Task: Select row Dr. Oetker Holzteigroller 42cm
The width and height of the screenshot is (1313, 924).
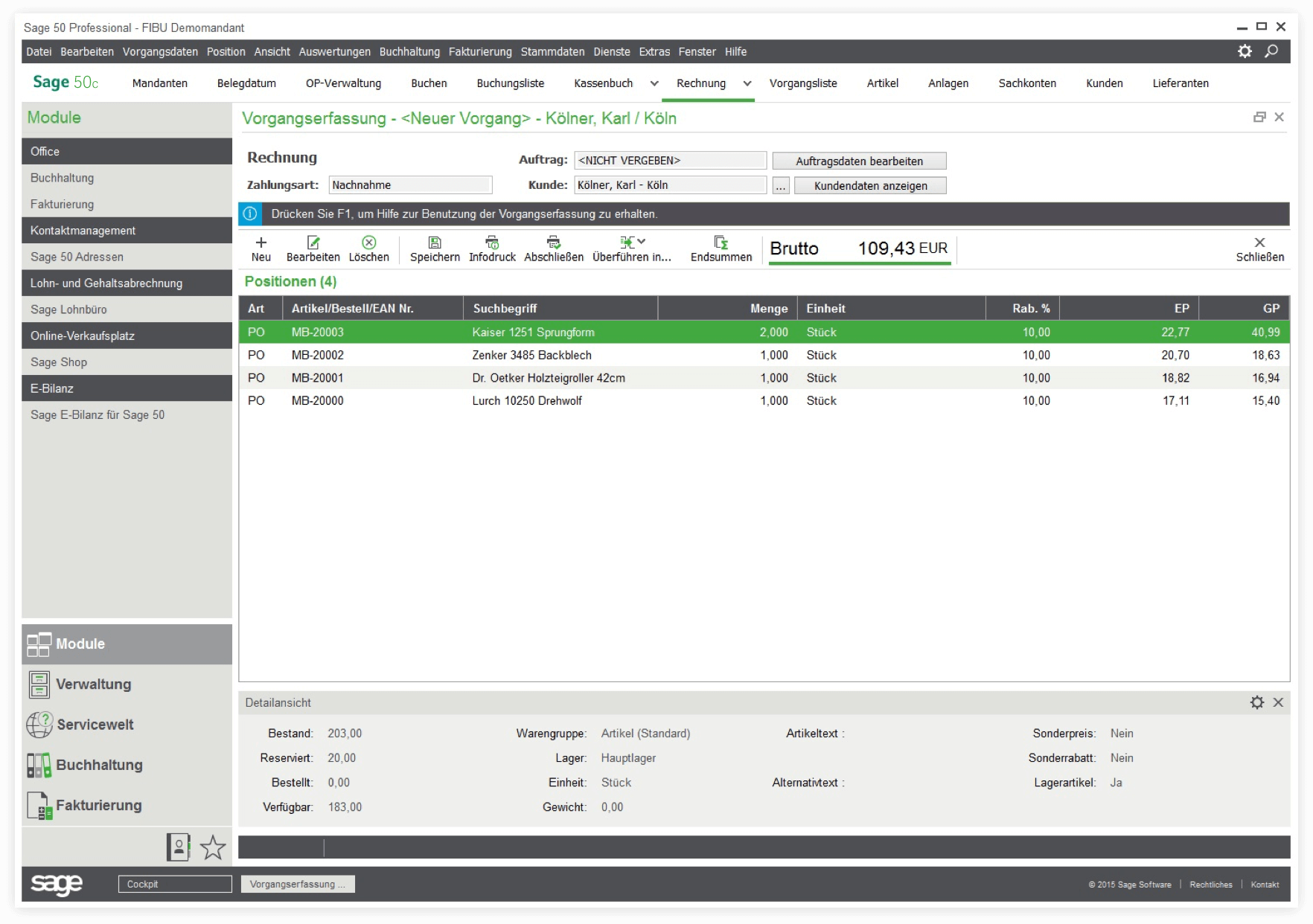Action: point(764,378)
